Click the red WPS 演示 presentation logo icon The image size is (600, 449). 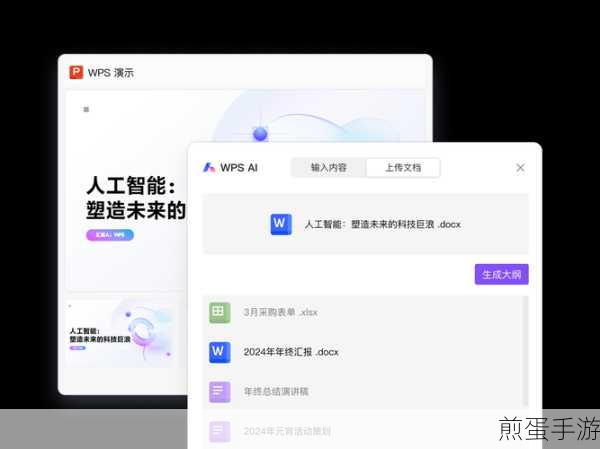coord(76,72)
